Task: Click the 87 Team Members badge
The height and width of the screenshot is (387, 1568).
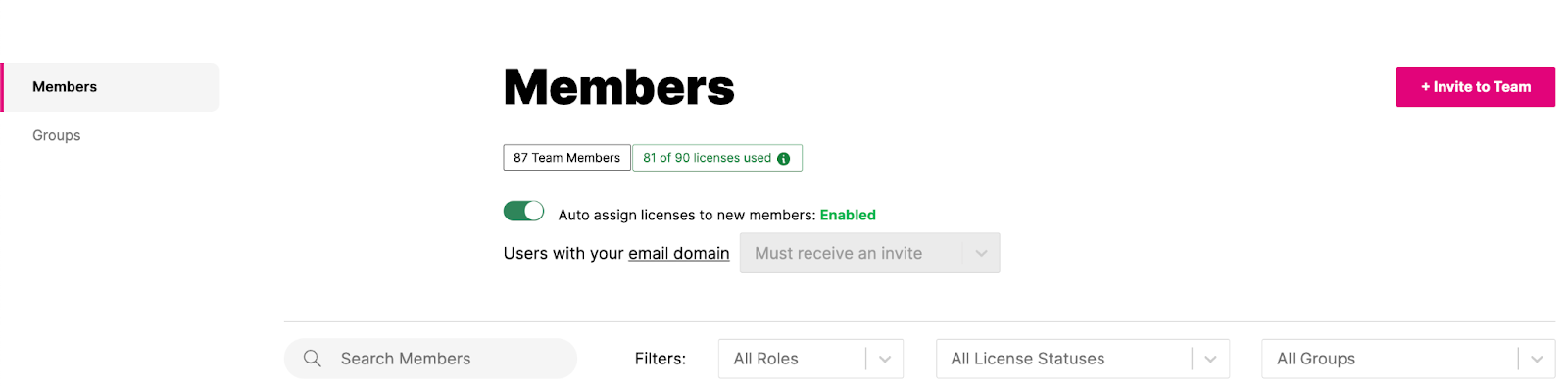Action: click(566, 158)
